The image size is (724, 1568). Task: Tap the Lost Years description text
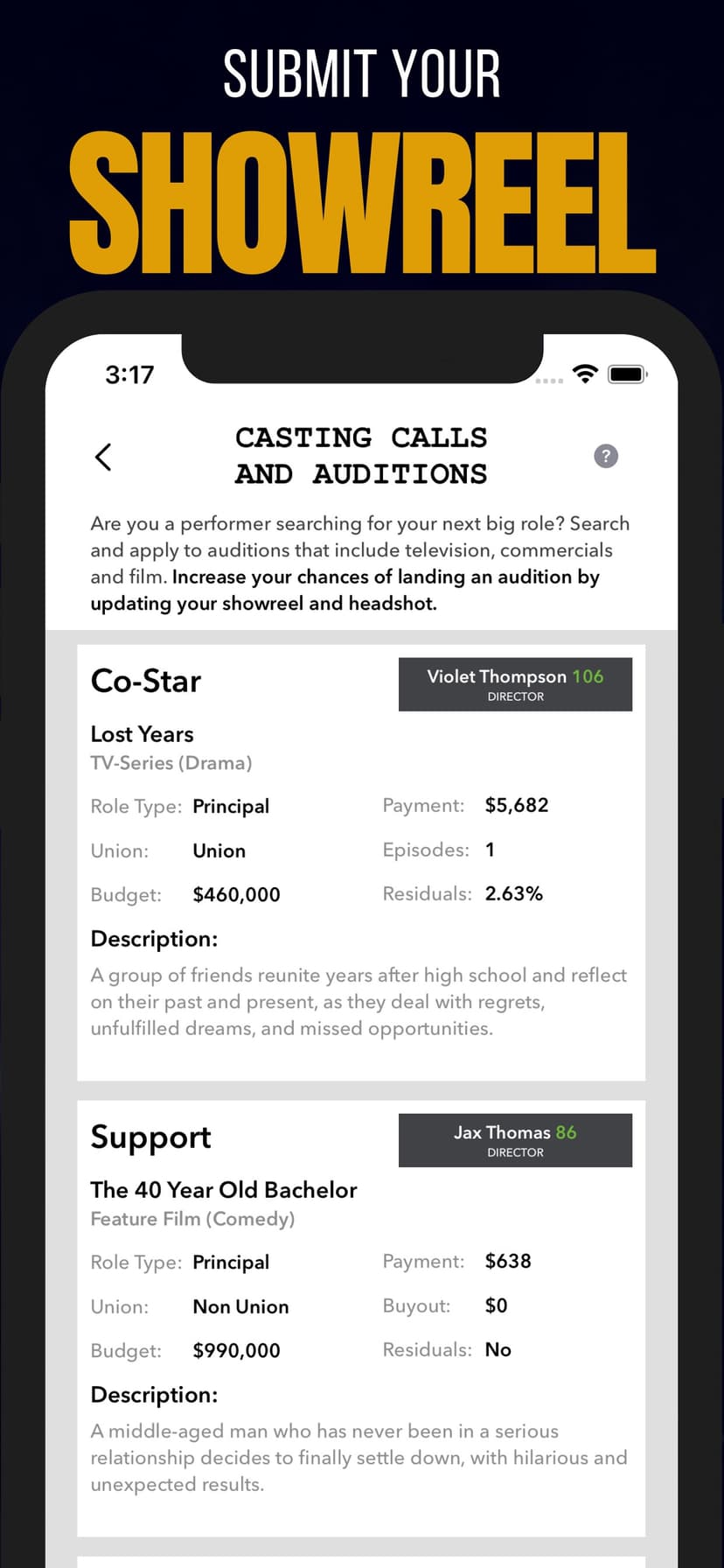coord(359,1002)
